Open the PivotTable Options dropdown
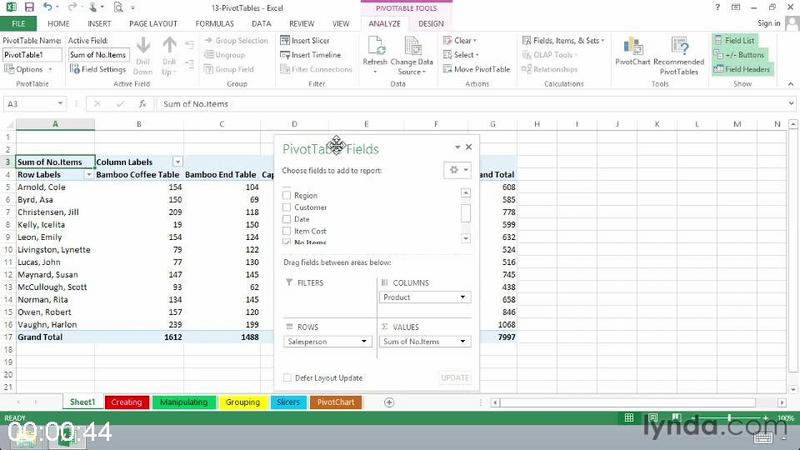The width and height of the screenshot is (800, 450). 29,69
